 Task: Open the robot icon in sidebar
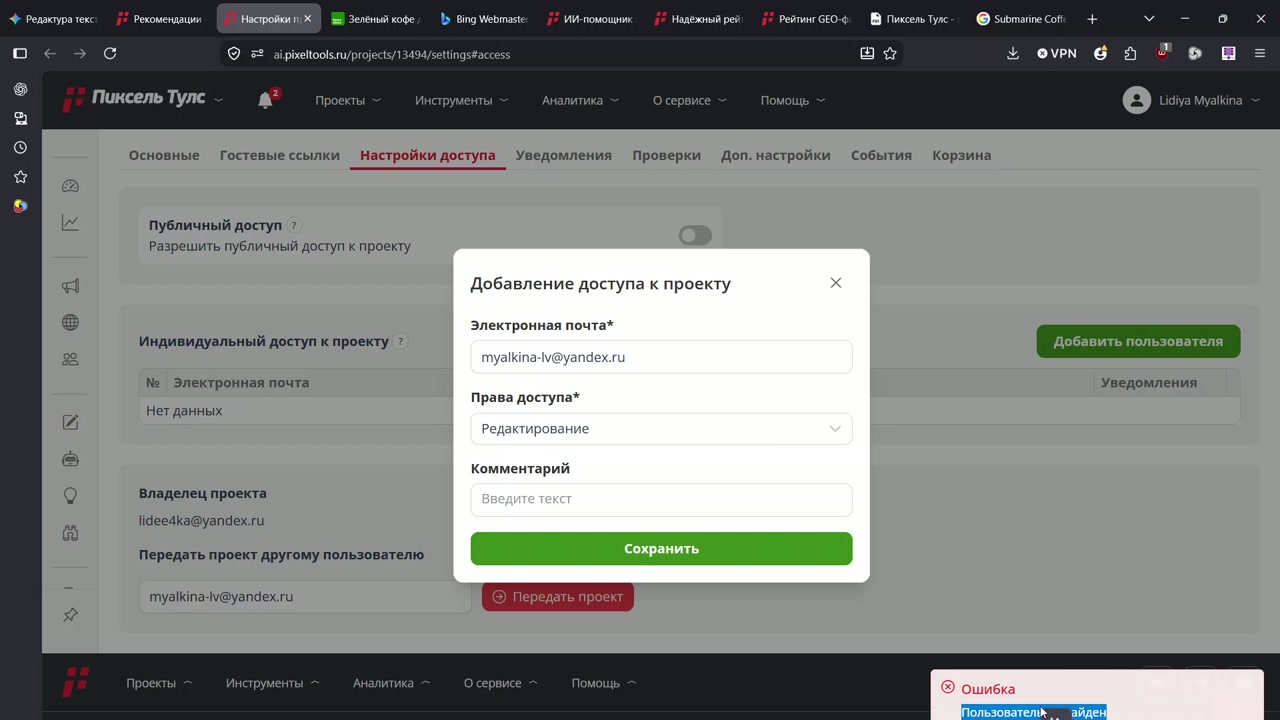(x=70, y=459)
